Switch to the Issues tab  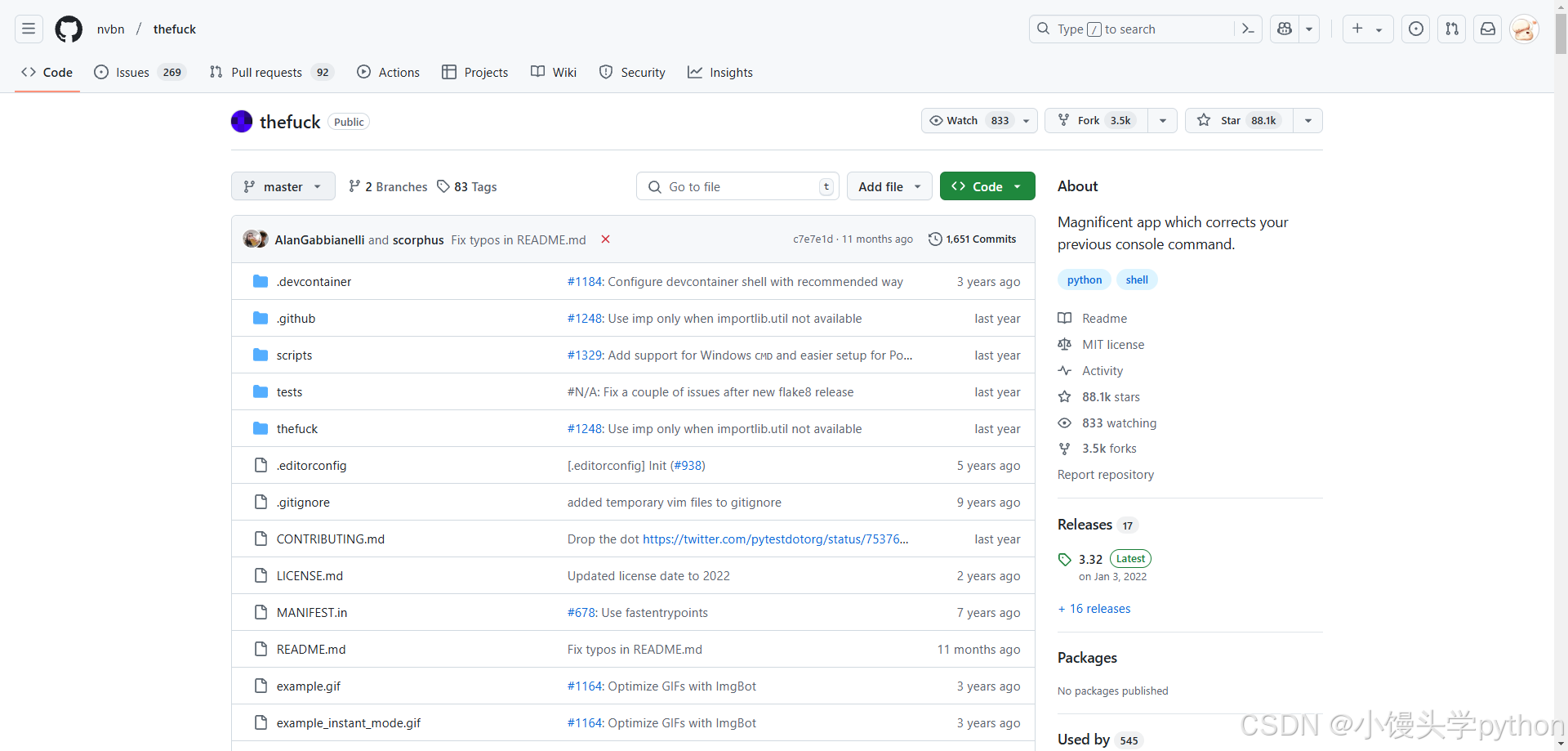coord(140,72)
